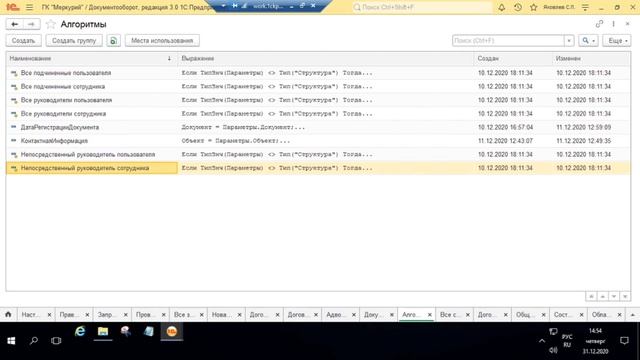Image resolution: width=640 pixels, height=360 pixels.
Task: Switch to 1C application on taskbar
Action: click(171, 331)
